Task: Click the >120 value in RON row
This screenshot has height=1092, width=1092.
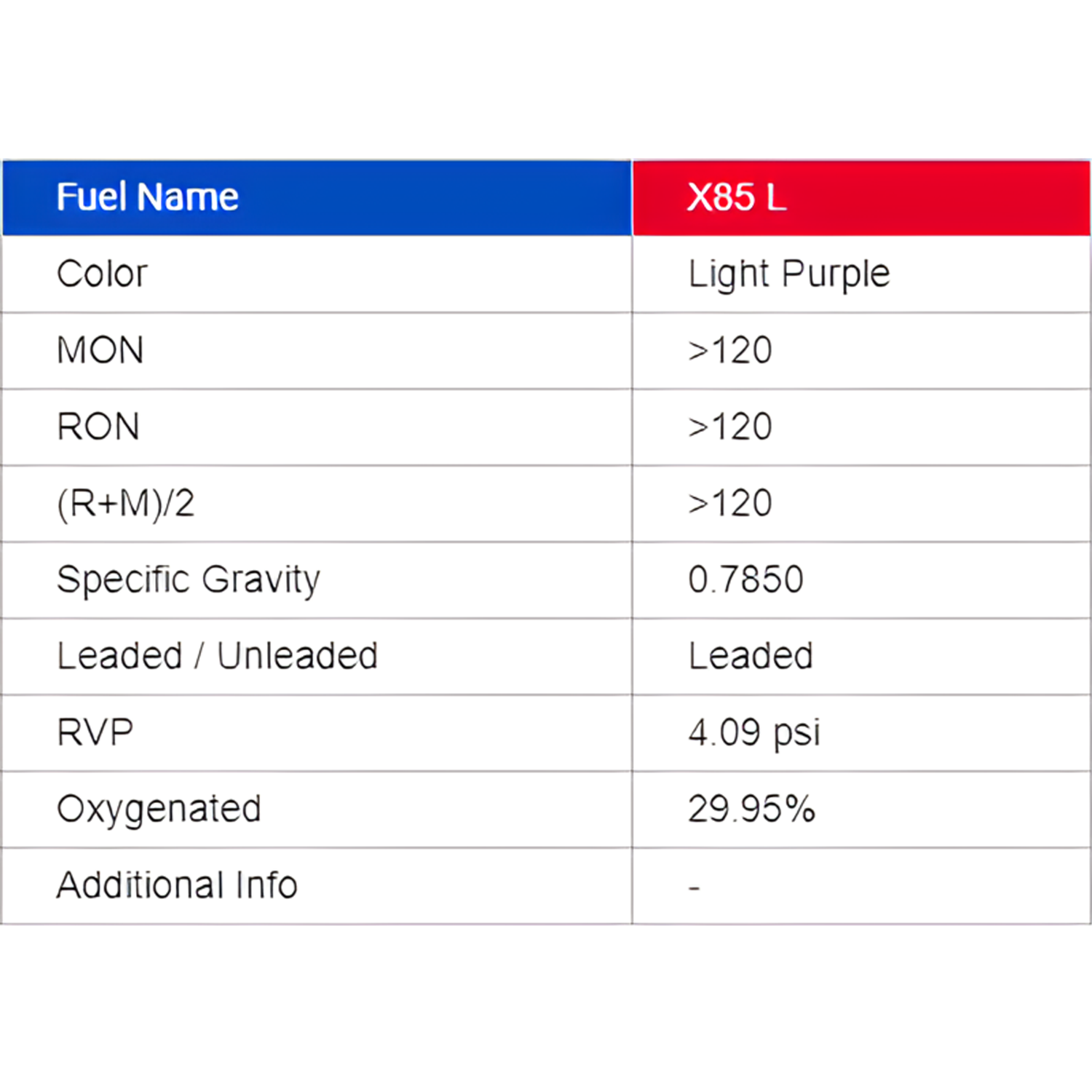Action: coord(730,427)
